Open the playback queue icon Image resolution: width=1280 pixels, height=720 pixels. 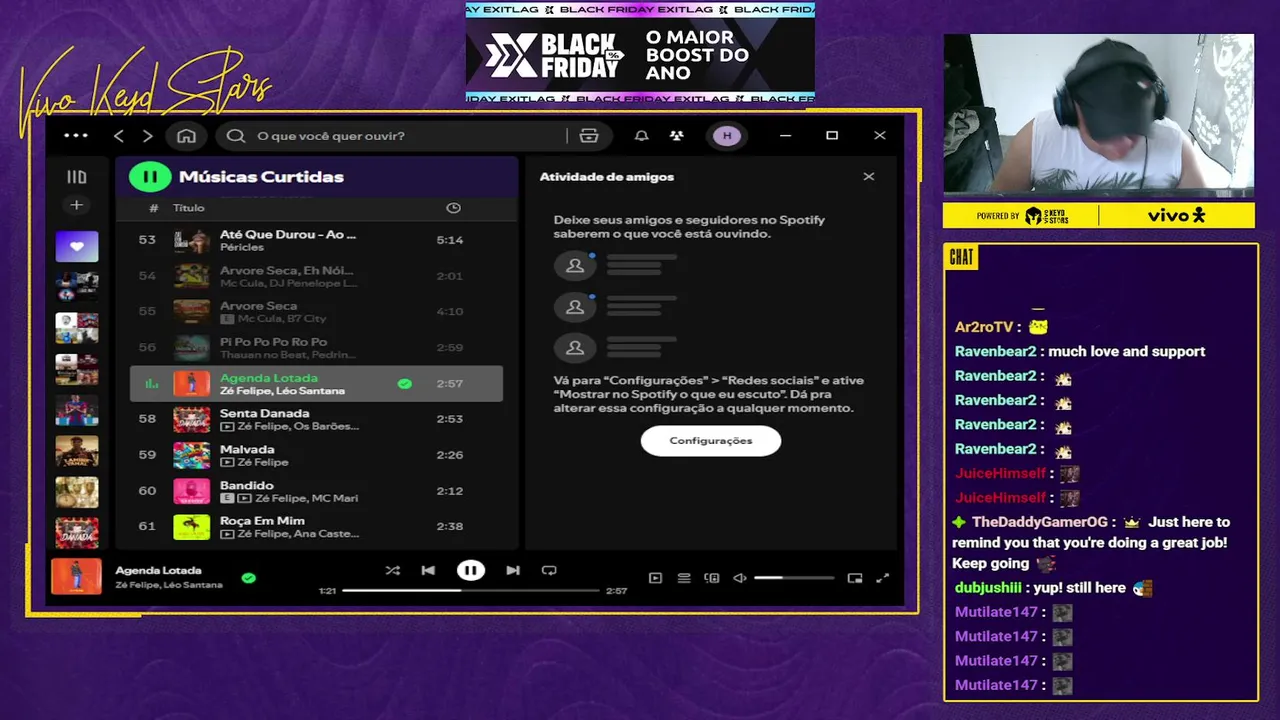click(684, 578)
